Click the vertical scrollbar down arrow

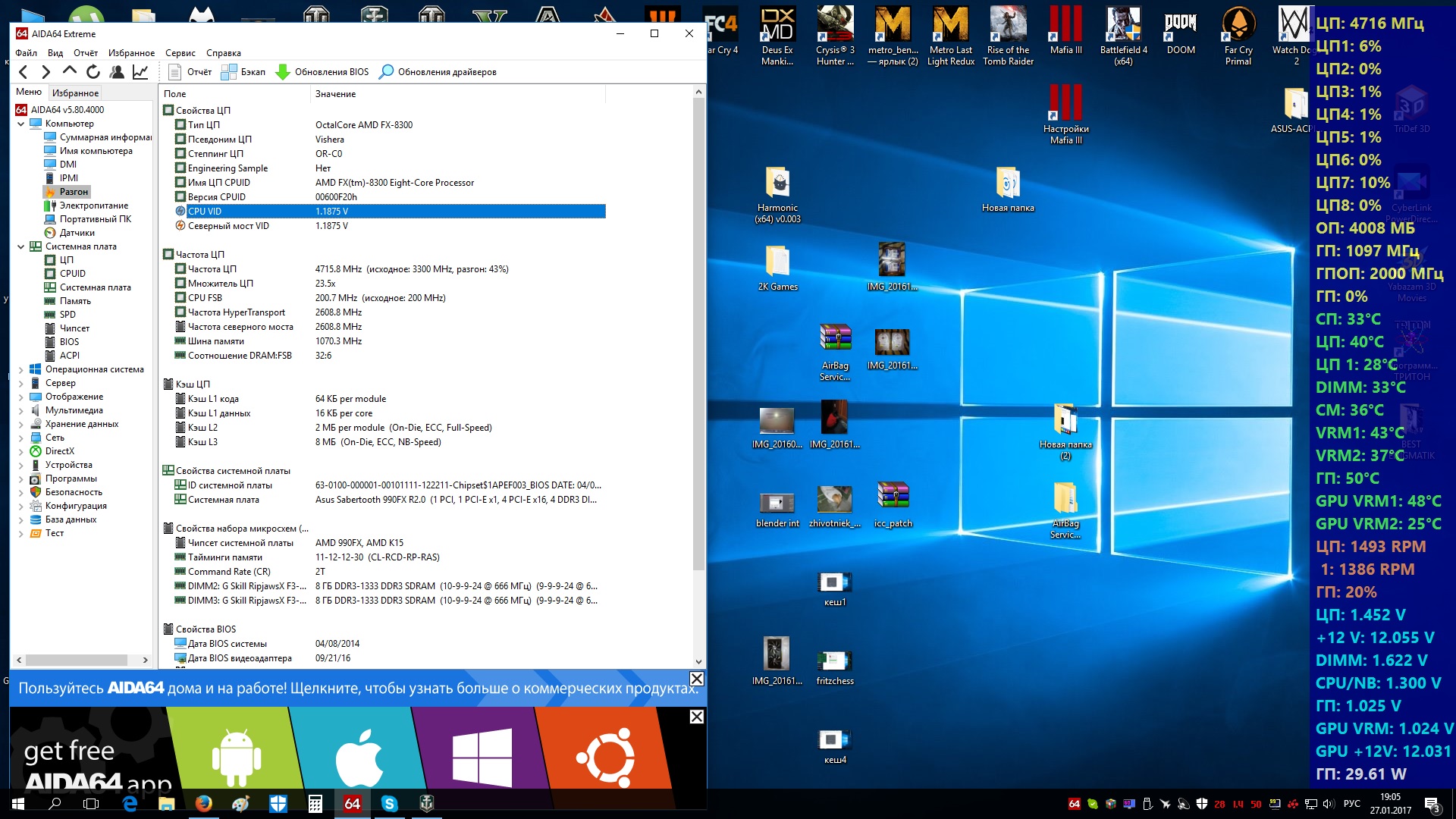pos(698,661)
